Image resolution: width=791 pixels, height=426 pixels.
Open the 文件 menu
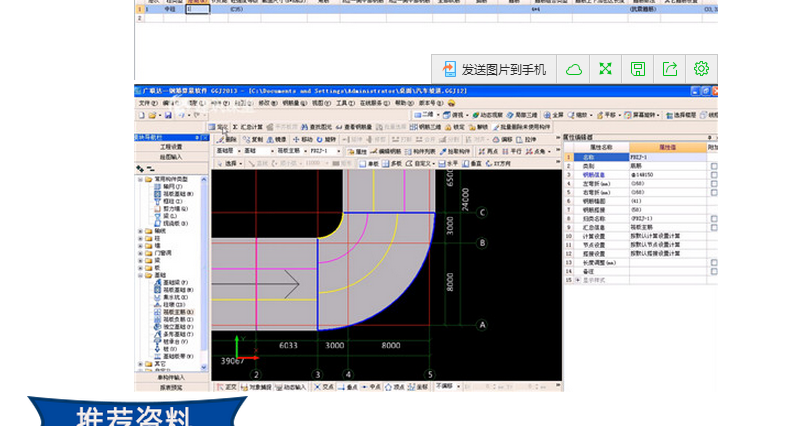tap(148, 103)
